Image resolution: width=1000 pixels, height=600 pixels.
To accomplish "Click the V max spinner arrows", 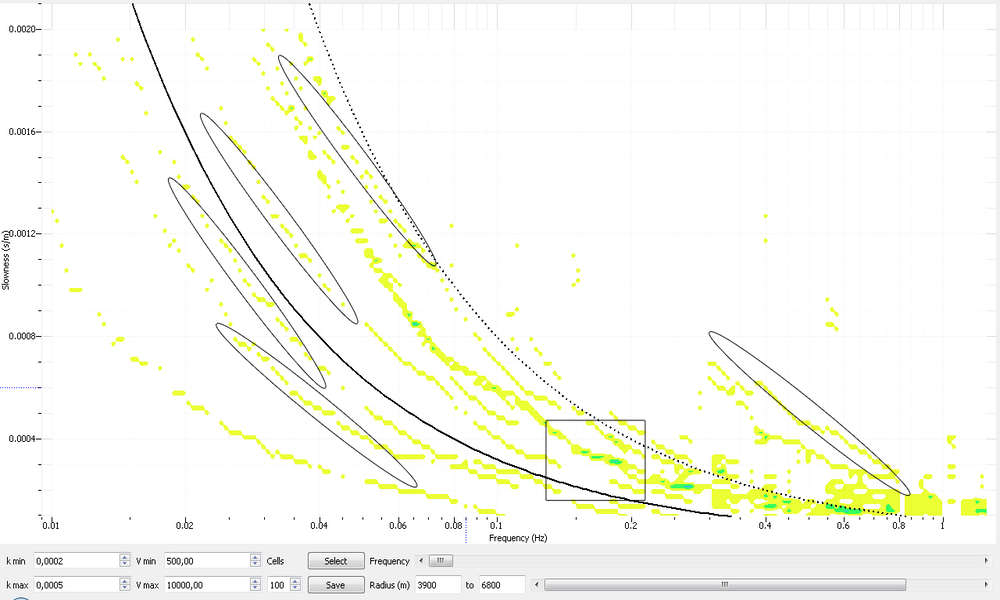I will tap(254, 585).
